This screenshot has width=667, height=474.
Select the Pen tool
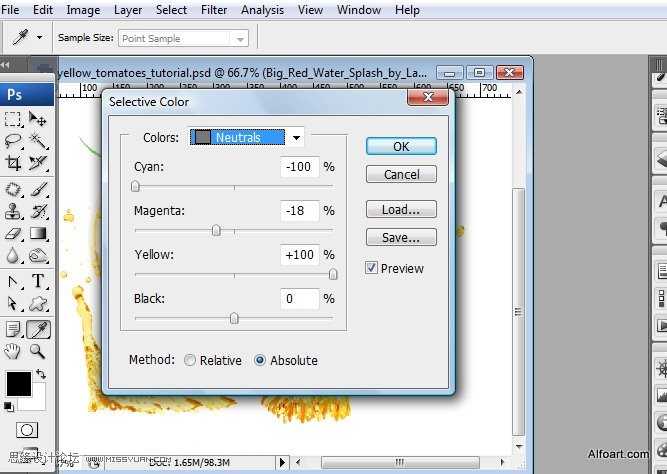[13, 281]
